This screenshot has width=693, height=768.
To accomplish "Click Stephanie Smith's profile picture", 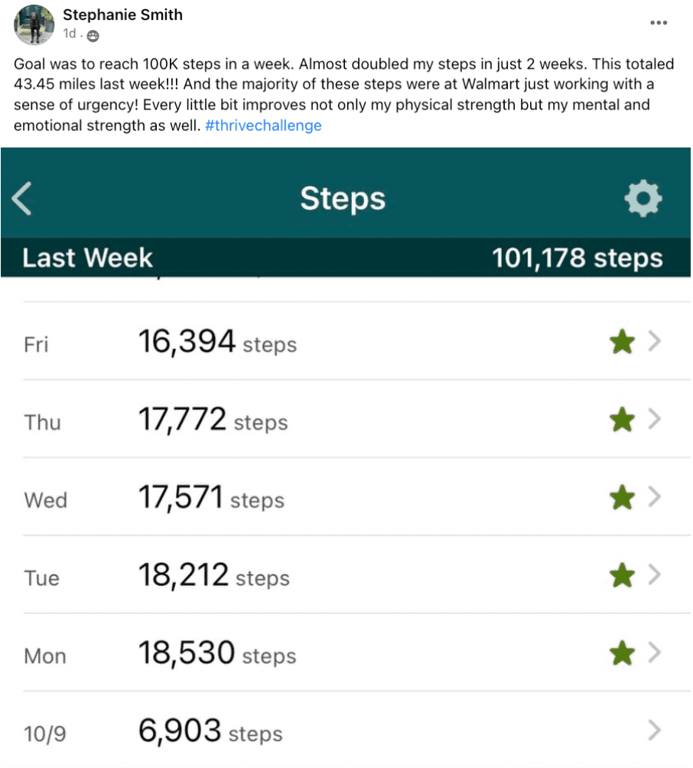I will pos(34,24).
